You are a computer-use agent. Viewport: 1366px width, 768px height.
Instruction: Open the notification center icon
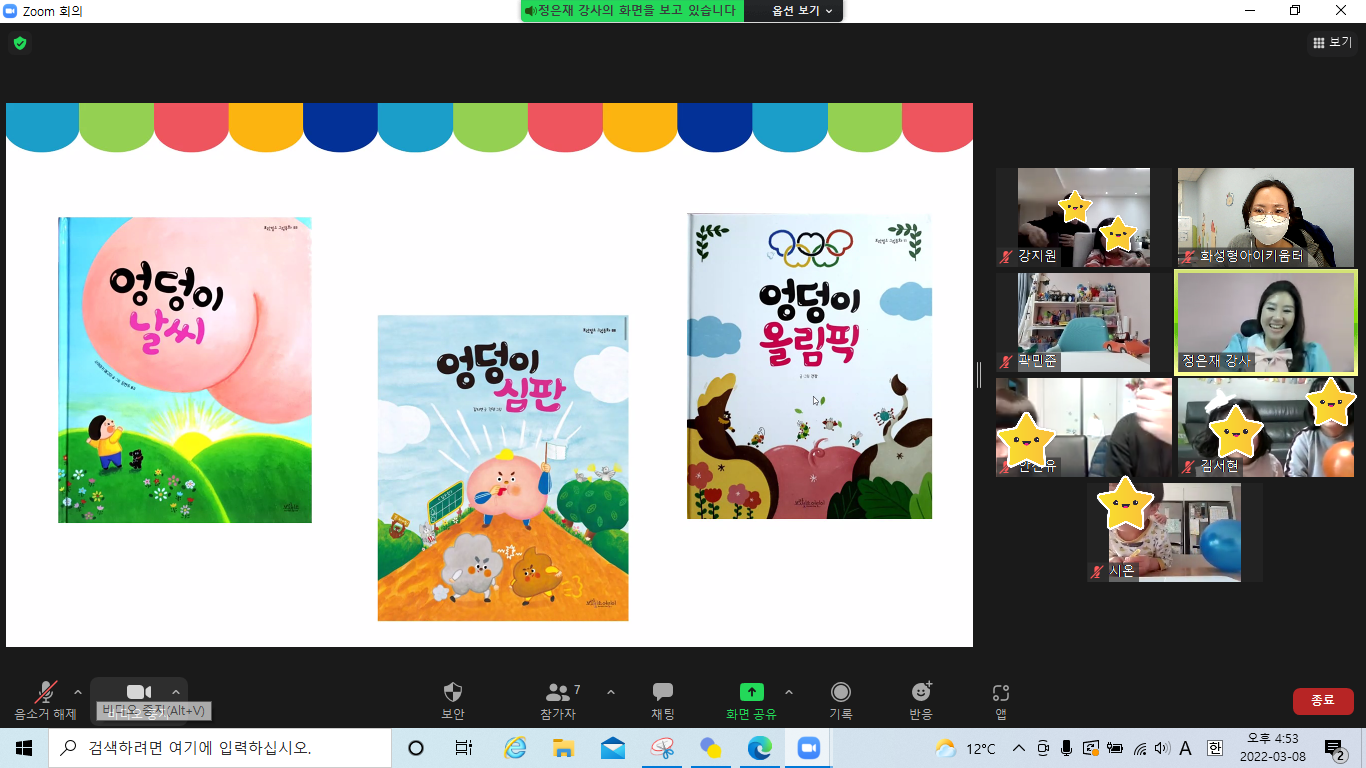[1335, 749]
